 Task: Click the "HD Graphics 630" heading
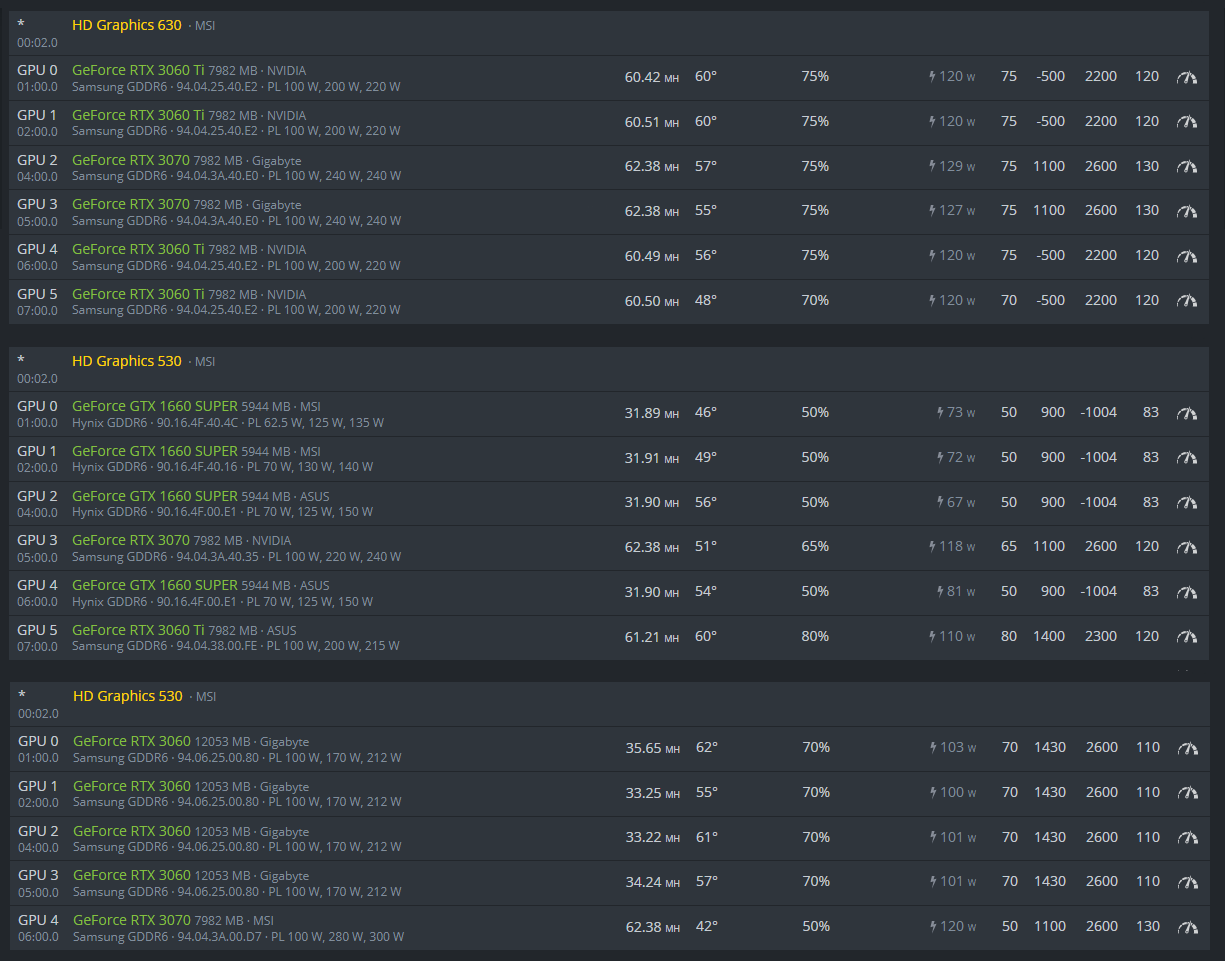pos(127,25)
